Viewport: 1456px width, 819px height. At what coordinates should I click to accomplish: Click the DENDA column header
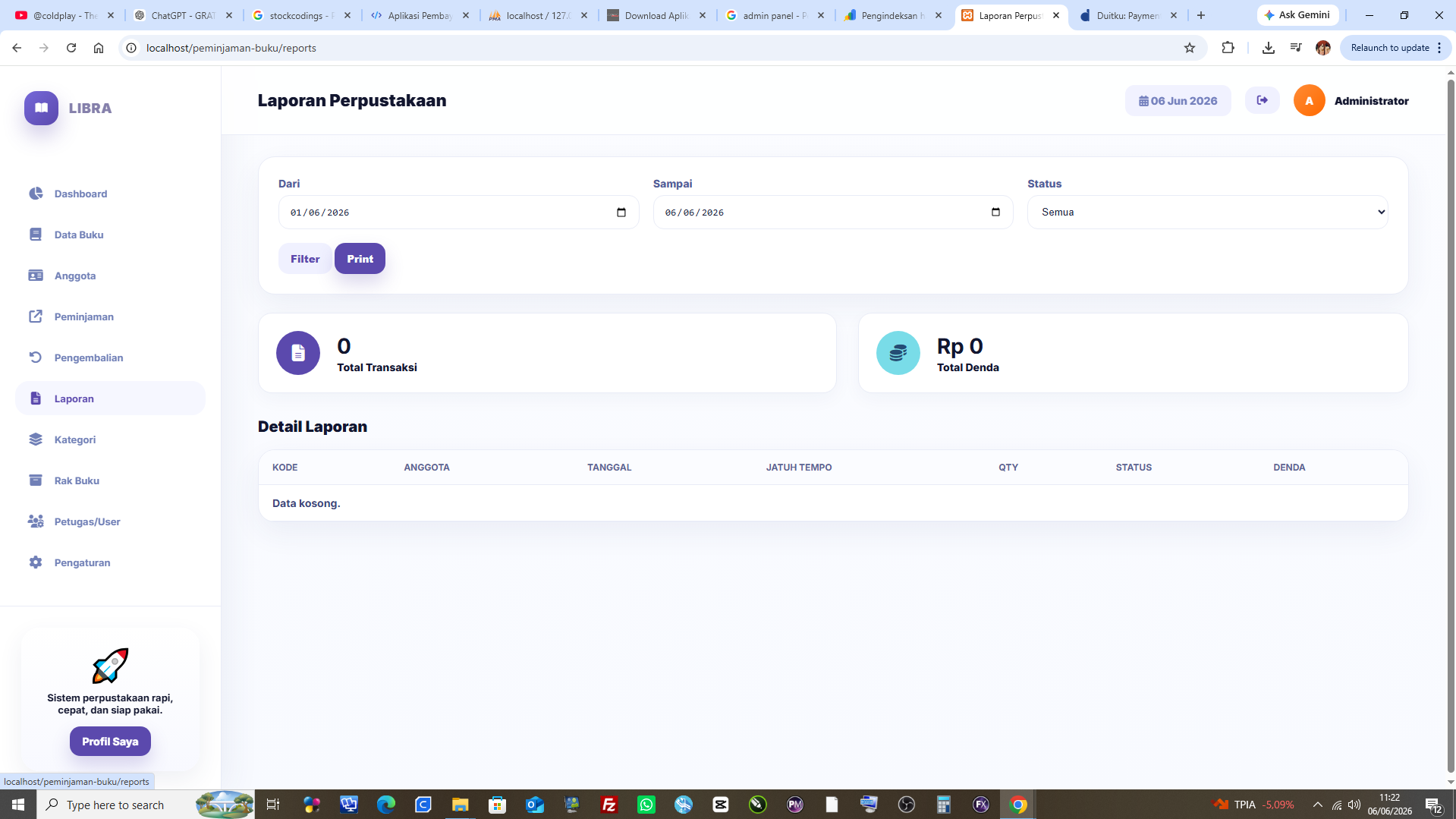1289,468
